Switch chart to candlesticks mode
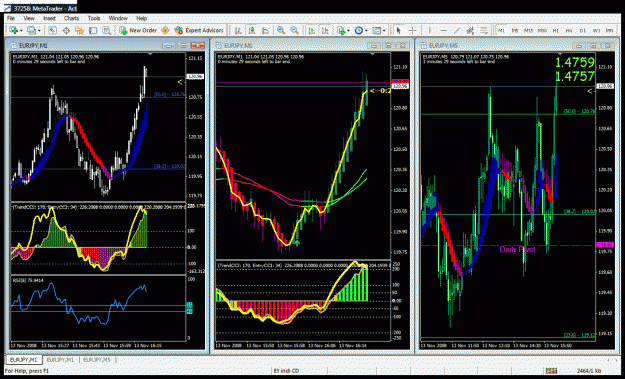This screenshot has height=379, width=625. coord(252,30)
